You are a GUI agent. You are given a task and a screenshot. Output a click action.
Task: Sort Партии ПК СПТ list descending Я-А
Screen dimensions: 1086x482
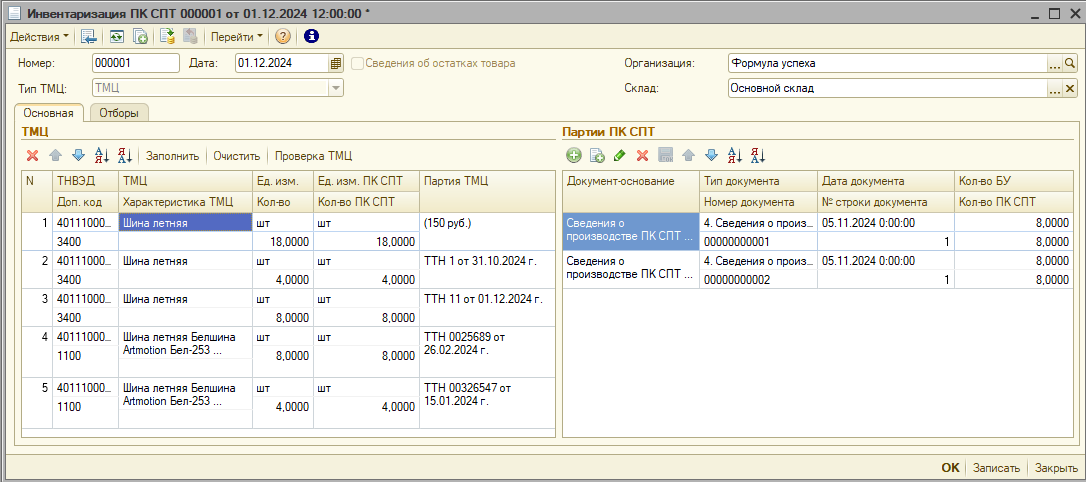[758, 155]
